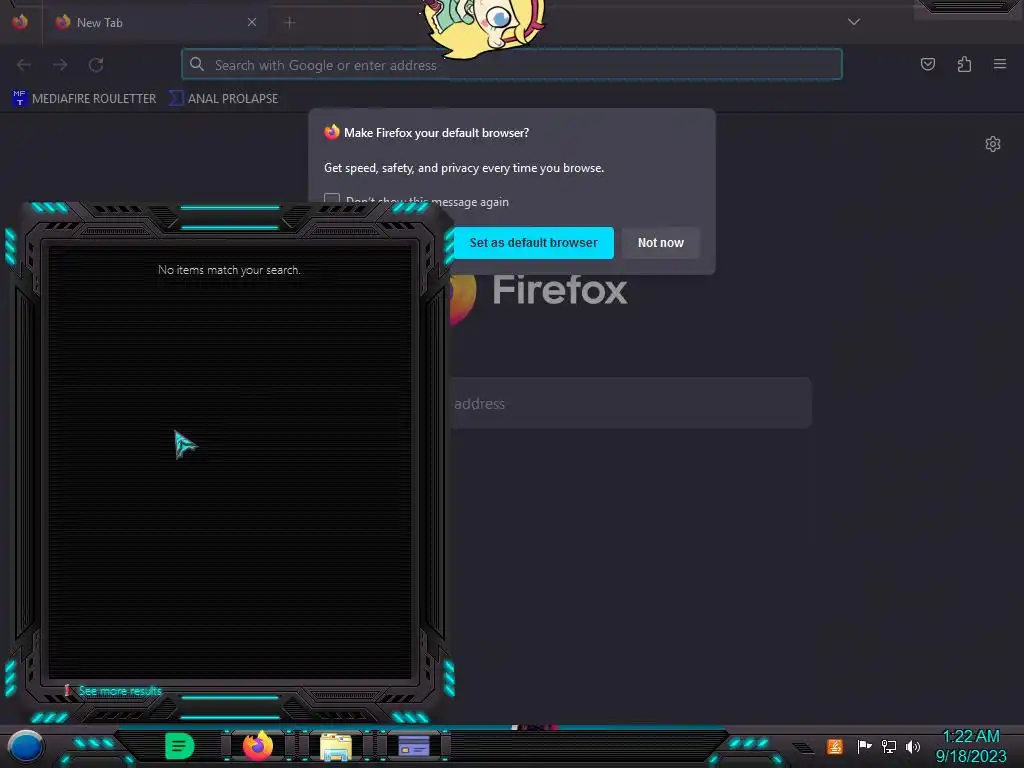Click the new tab page search field

[x=630, y=403]
